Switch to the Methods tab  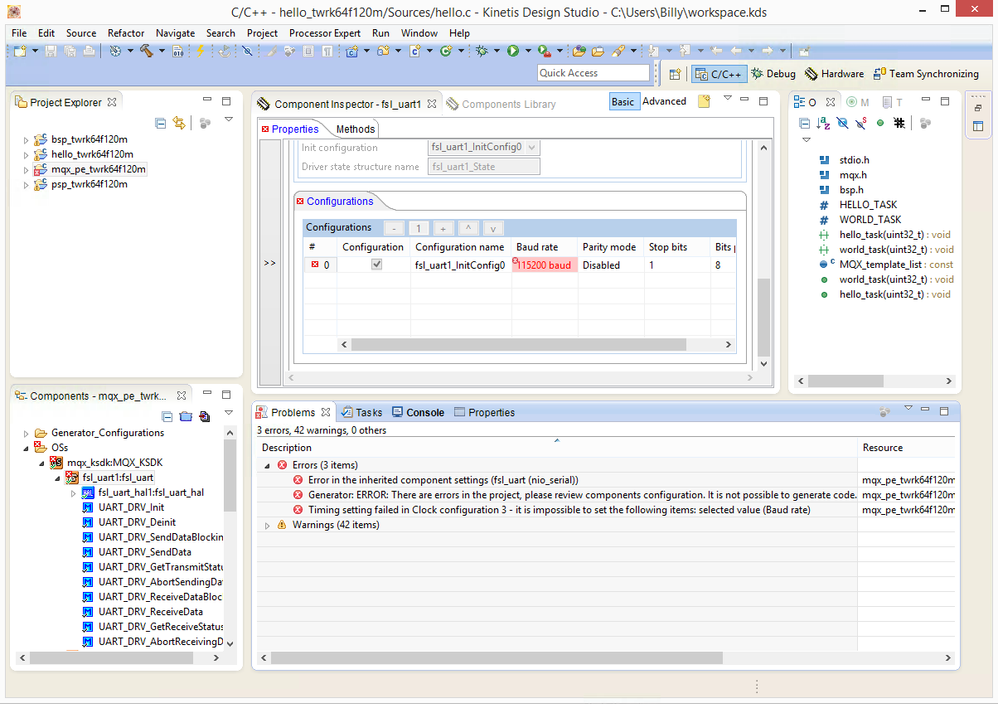tap(355, 129)
